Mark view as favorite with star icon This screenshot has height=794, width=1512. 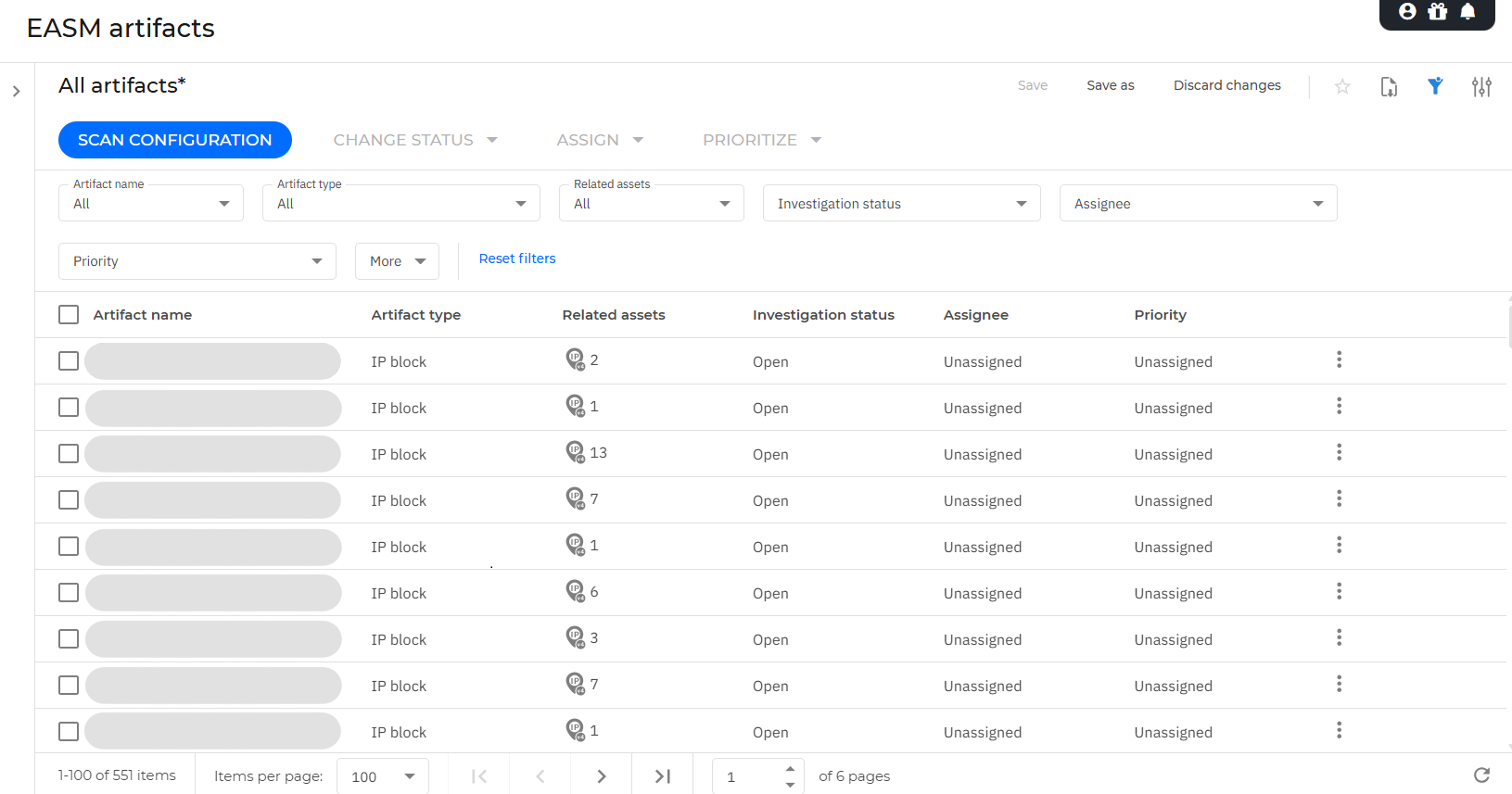pyautogui.click(x=1342, y=86)
